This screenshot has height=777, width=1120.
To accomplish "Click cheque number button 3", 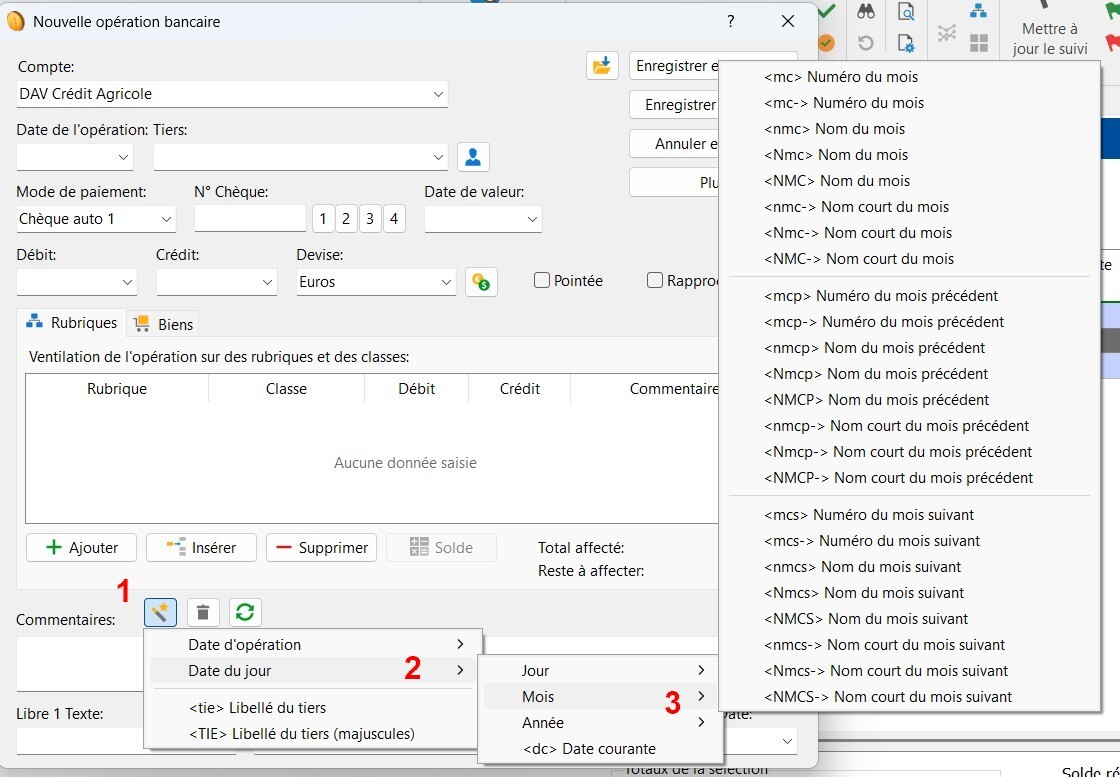I will pyautogui.click(x=370, y=219).
